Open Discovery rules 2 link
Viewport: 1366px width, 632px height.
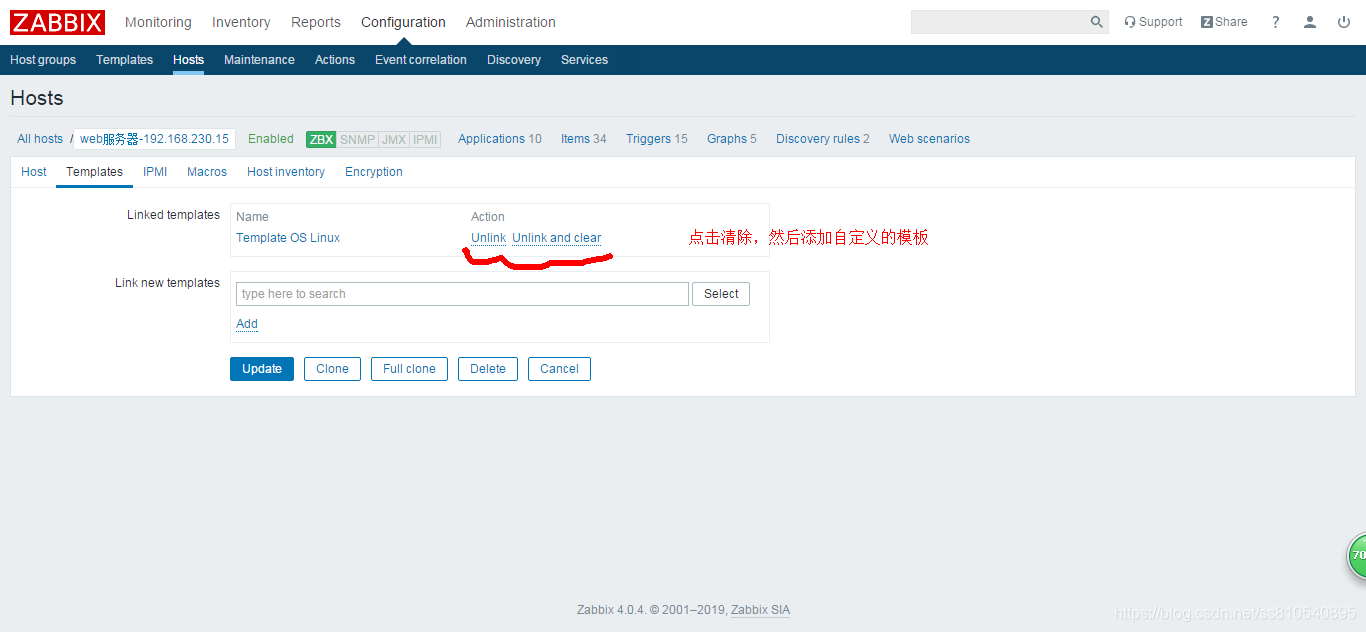823,139
